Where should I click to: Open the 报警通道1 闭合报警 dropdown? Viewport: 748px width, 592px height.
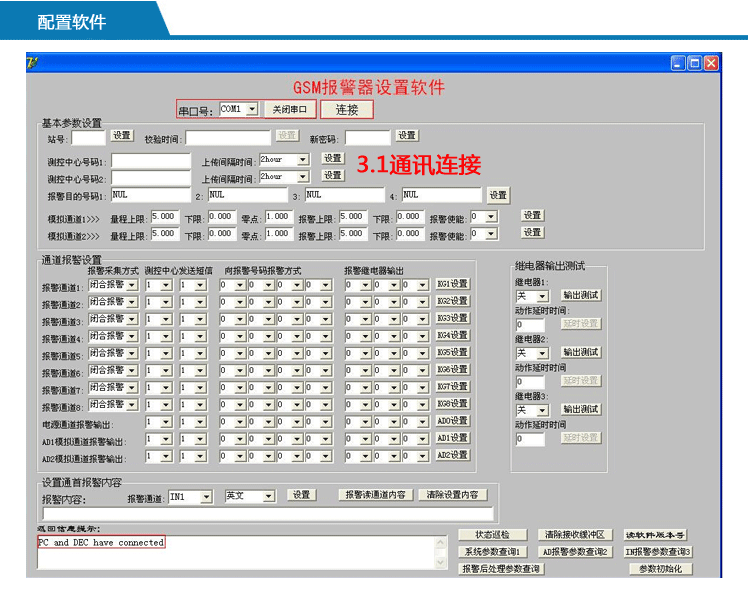(132, 285)
